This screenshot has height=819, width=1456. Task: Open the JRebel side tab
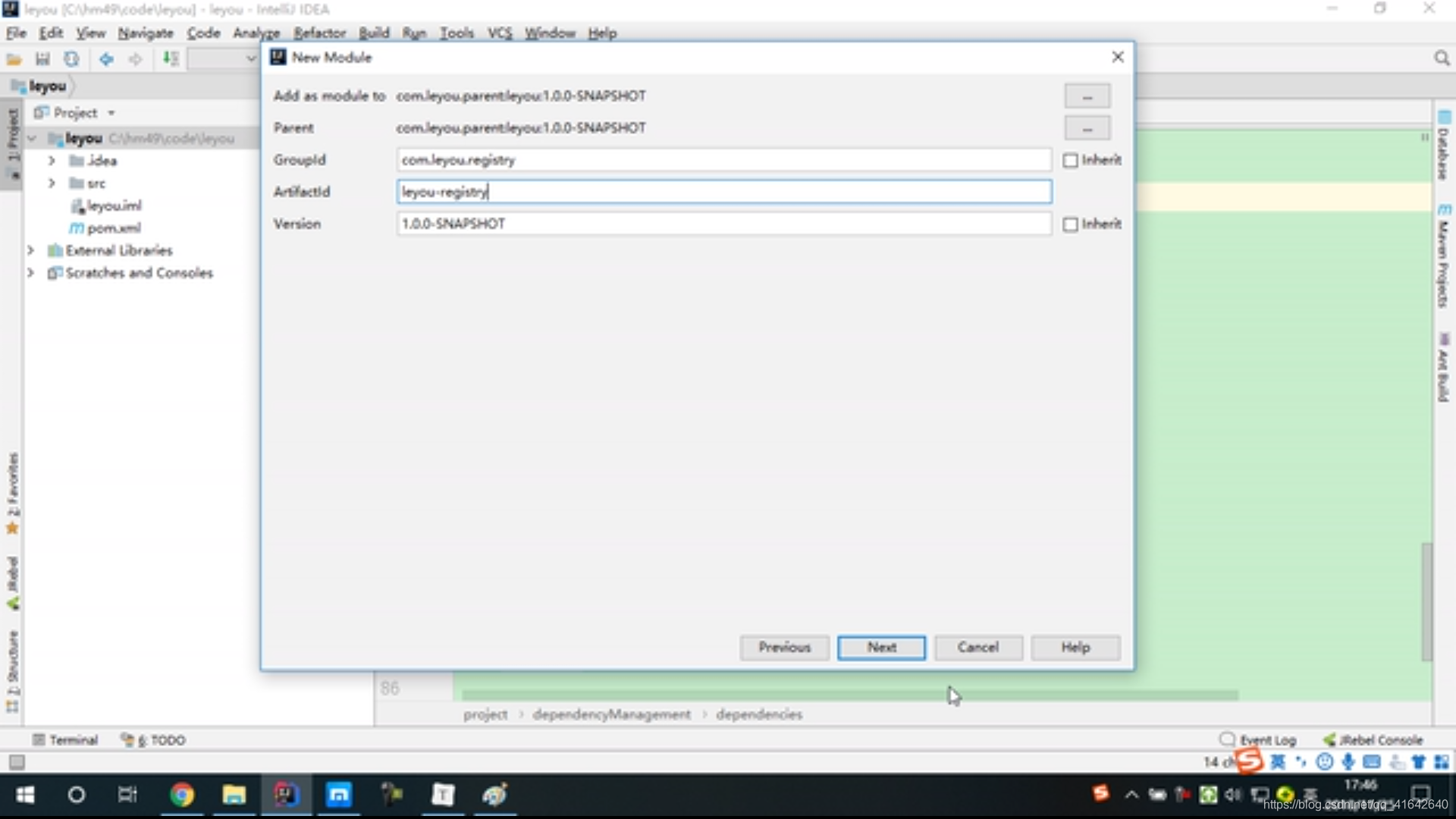click(x=12, y=582)
